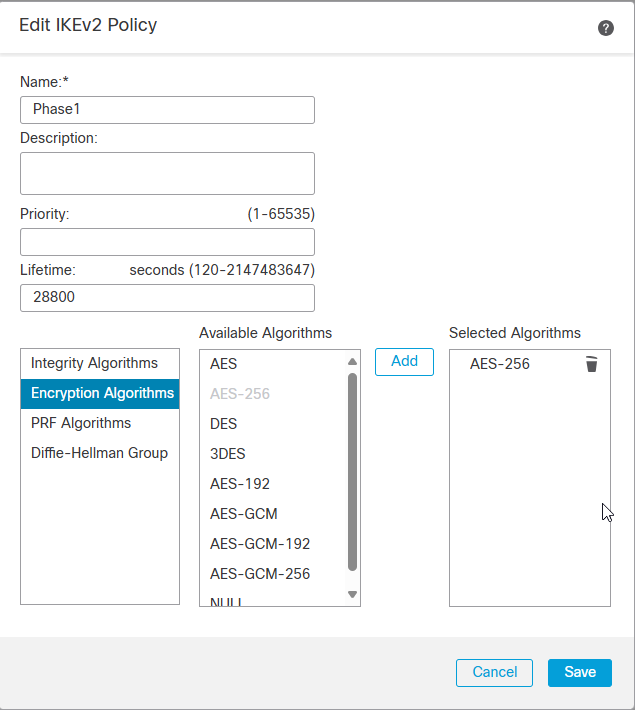Select AES in Available Algorithms
Image resolution: width=635 pixels, height=710 pixels.
tap(224, 364)
